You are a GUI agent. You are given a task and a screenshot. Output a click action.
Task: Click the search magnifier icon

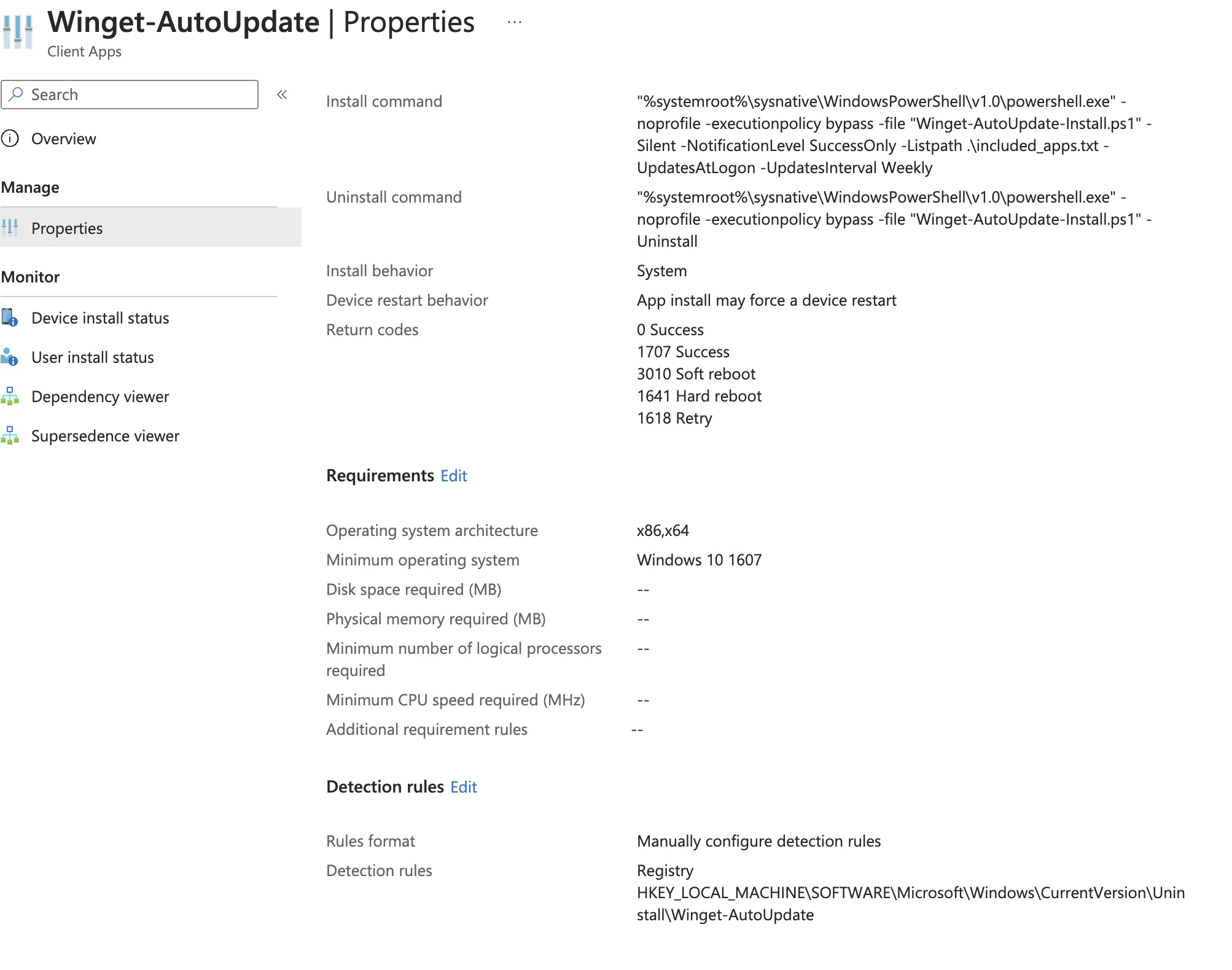pos(17,93)
